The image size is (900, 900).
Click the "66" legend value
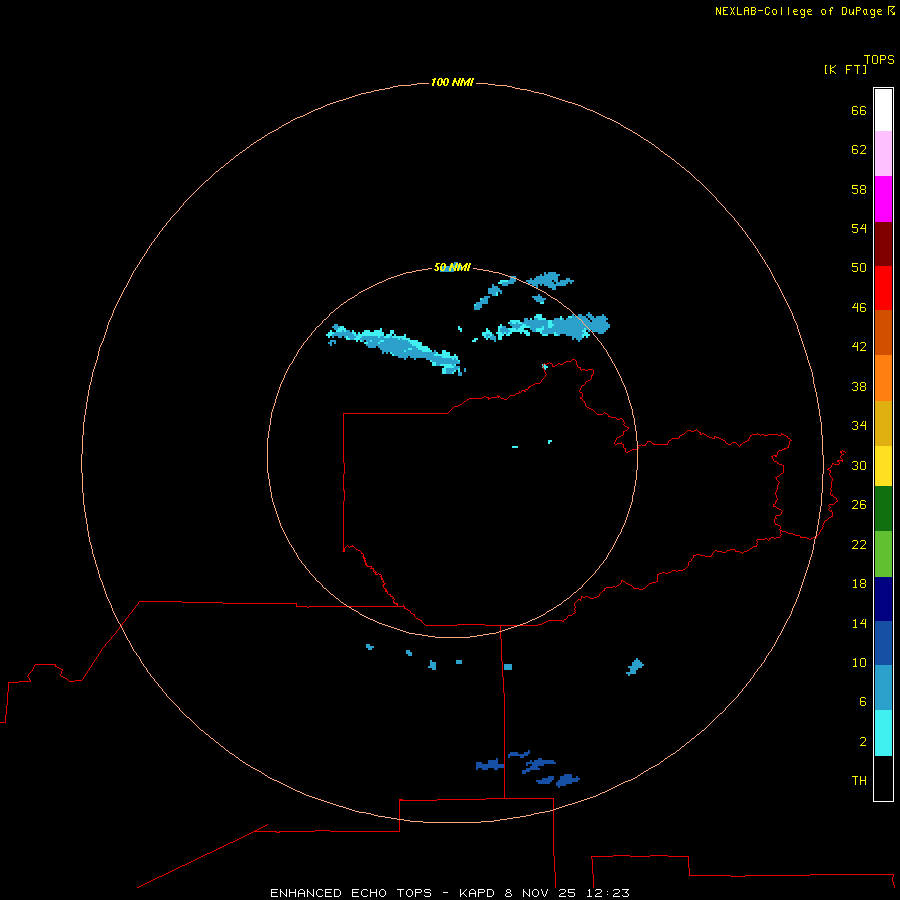tap(859, 110)
